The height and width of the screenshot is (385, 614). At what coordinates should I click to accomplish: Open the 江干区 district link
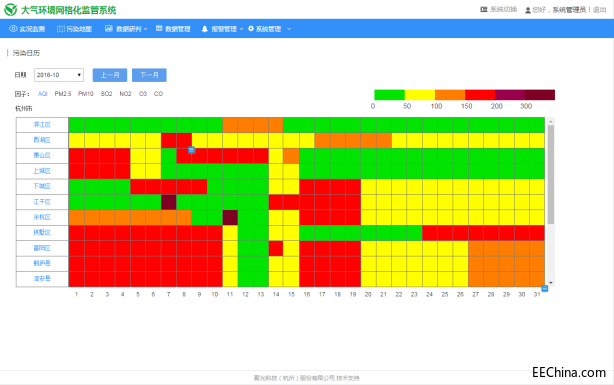pyautogui.click(x=42, y=202)
